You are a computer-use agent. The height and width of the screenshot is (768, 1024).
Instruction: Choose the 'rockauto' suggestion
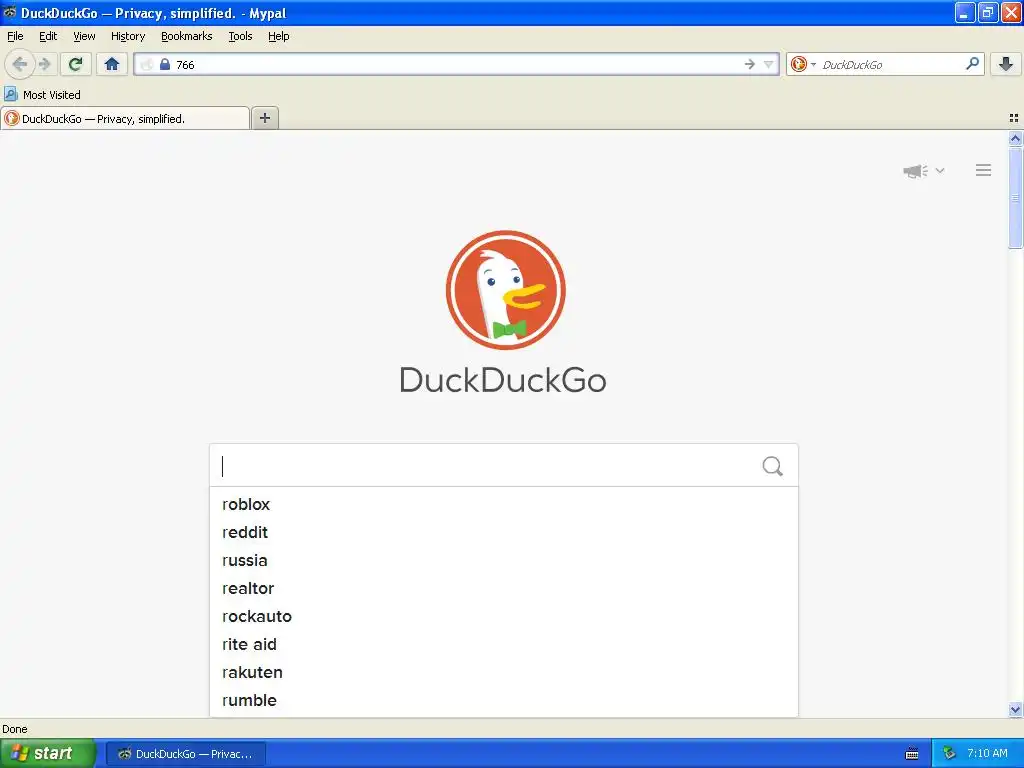pos(504,616)
